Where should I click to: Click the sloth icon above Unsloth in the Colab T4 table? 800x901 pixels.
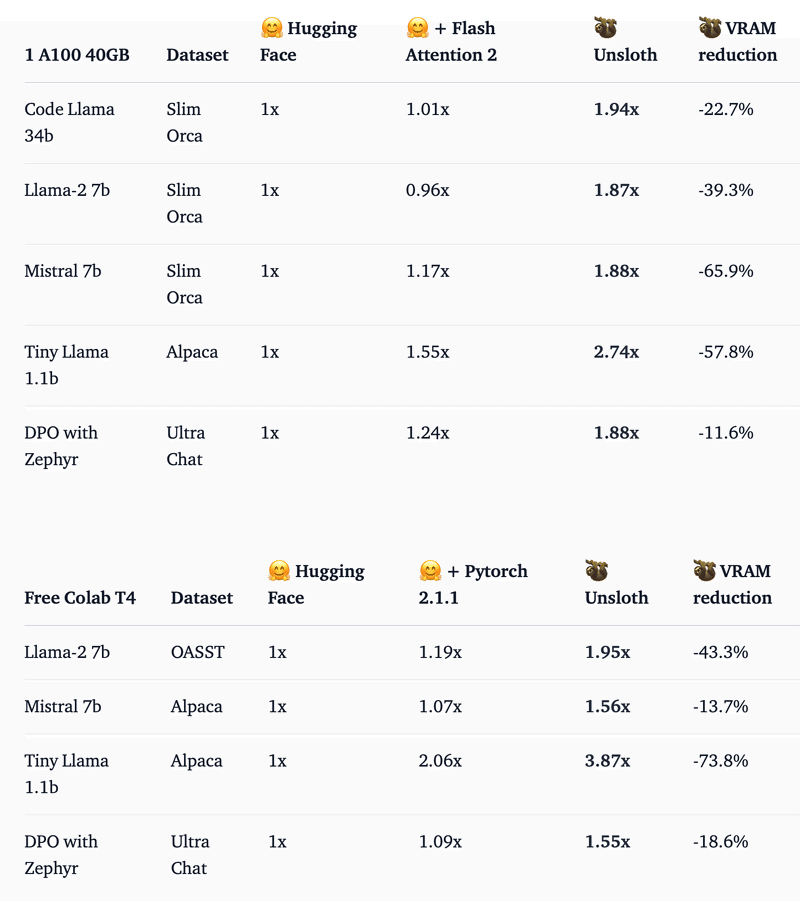tap(596, 571)
